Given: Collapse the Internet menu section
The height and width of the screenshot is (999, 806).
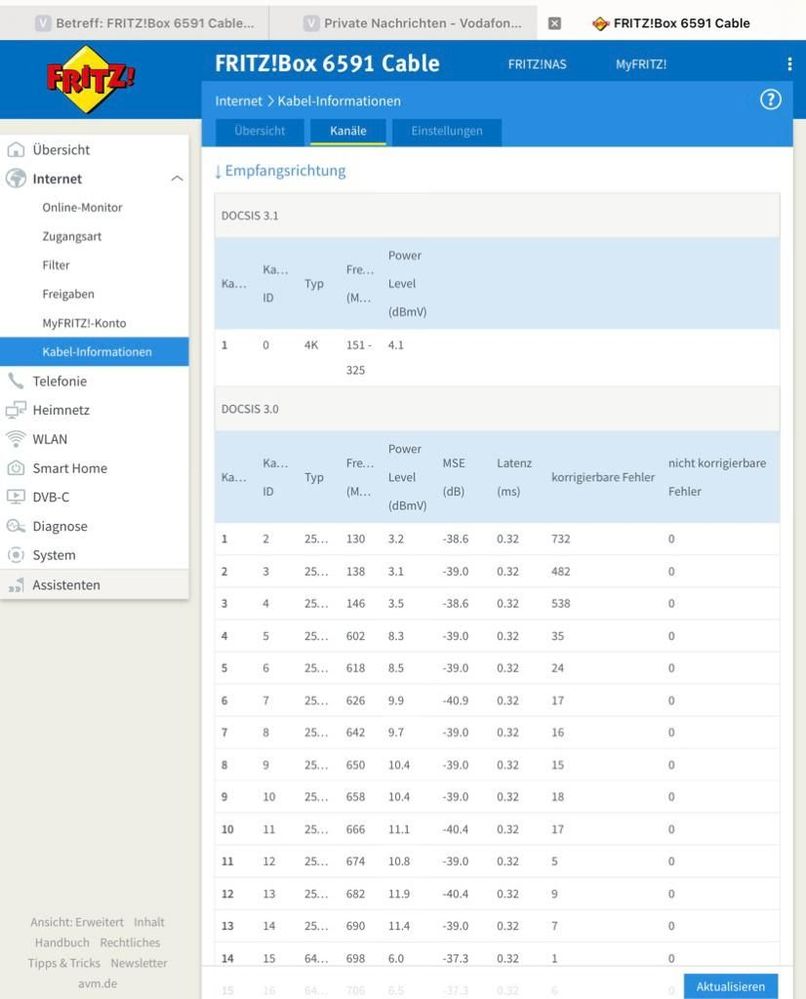Looking at the screenshot, I should (x=177, y=178).
